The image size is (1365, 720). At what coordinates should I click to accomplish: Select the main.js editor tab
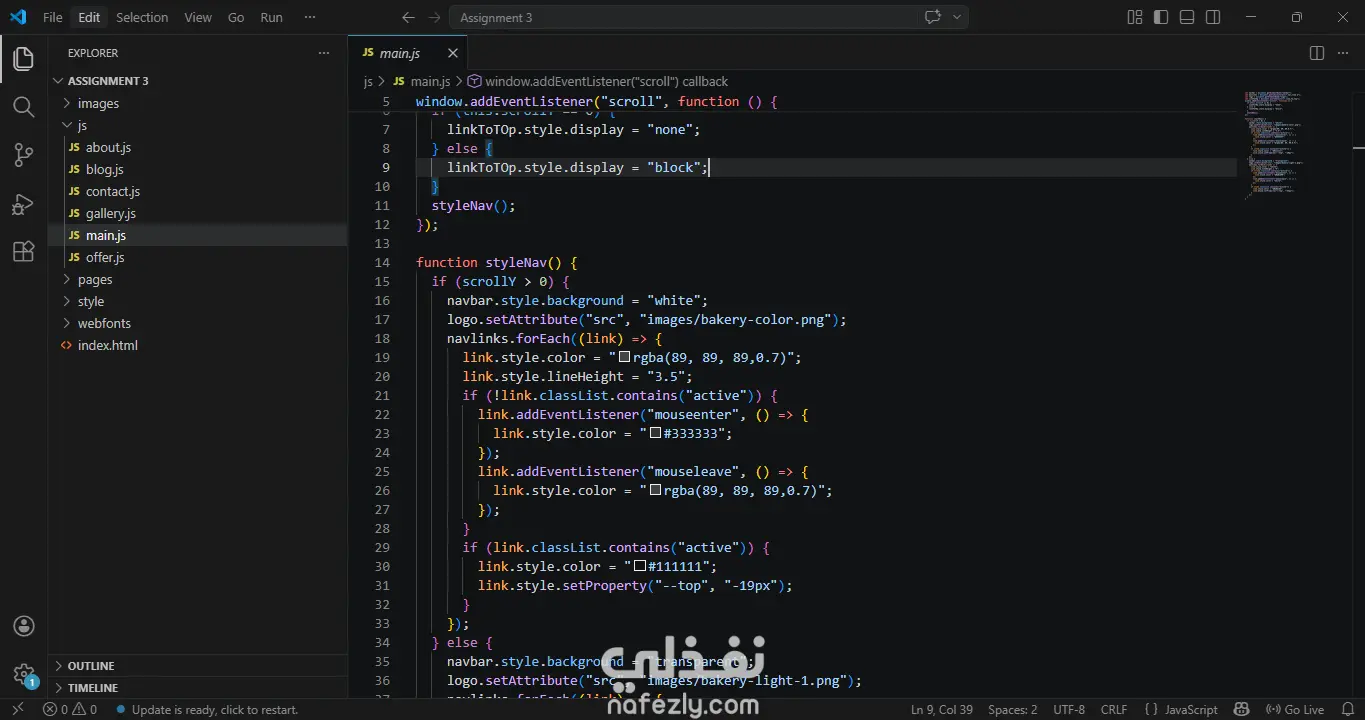[408, 53]
